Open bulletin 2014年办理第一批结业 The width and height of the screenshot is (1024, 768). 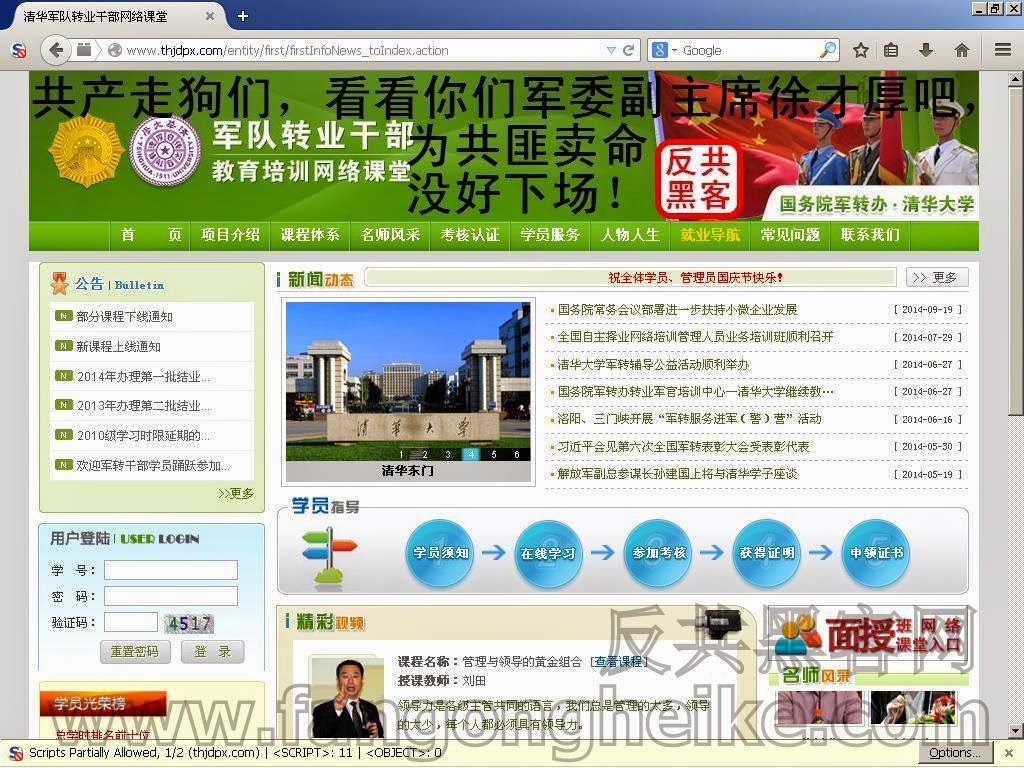[x=144, y=376]
